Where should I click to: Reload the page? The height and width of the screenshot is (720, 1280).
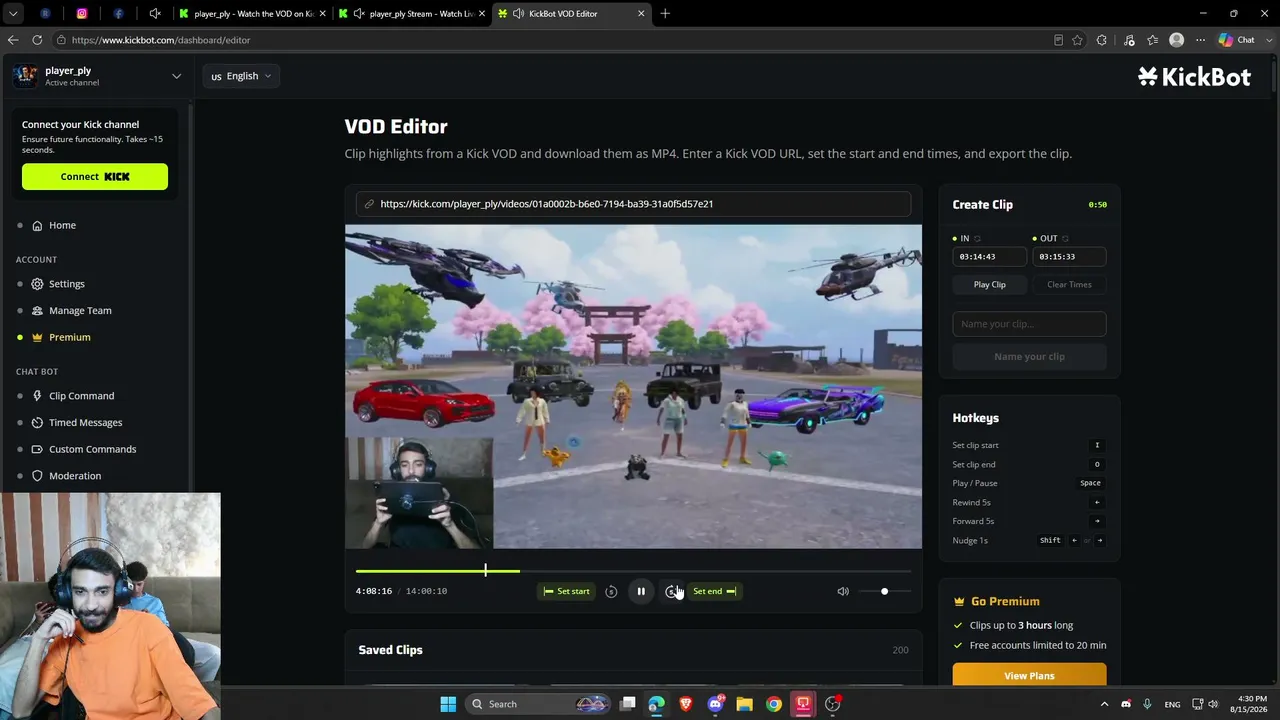coord(37,40)
